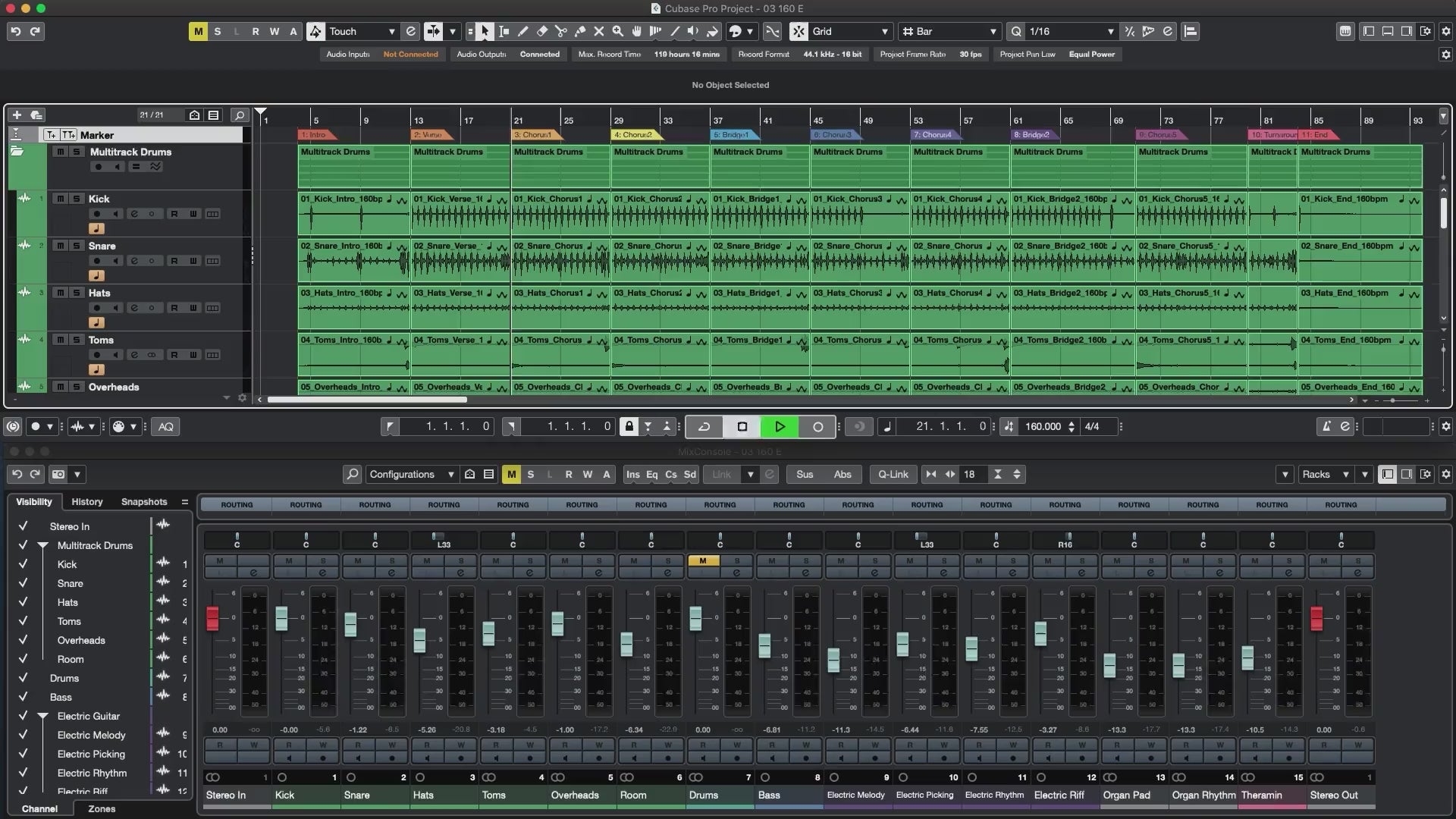1456x819 pixels.
Task: Select the Split scissors tool
Action: pos(560,31)
